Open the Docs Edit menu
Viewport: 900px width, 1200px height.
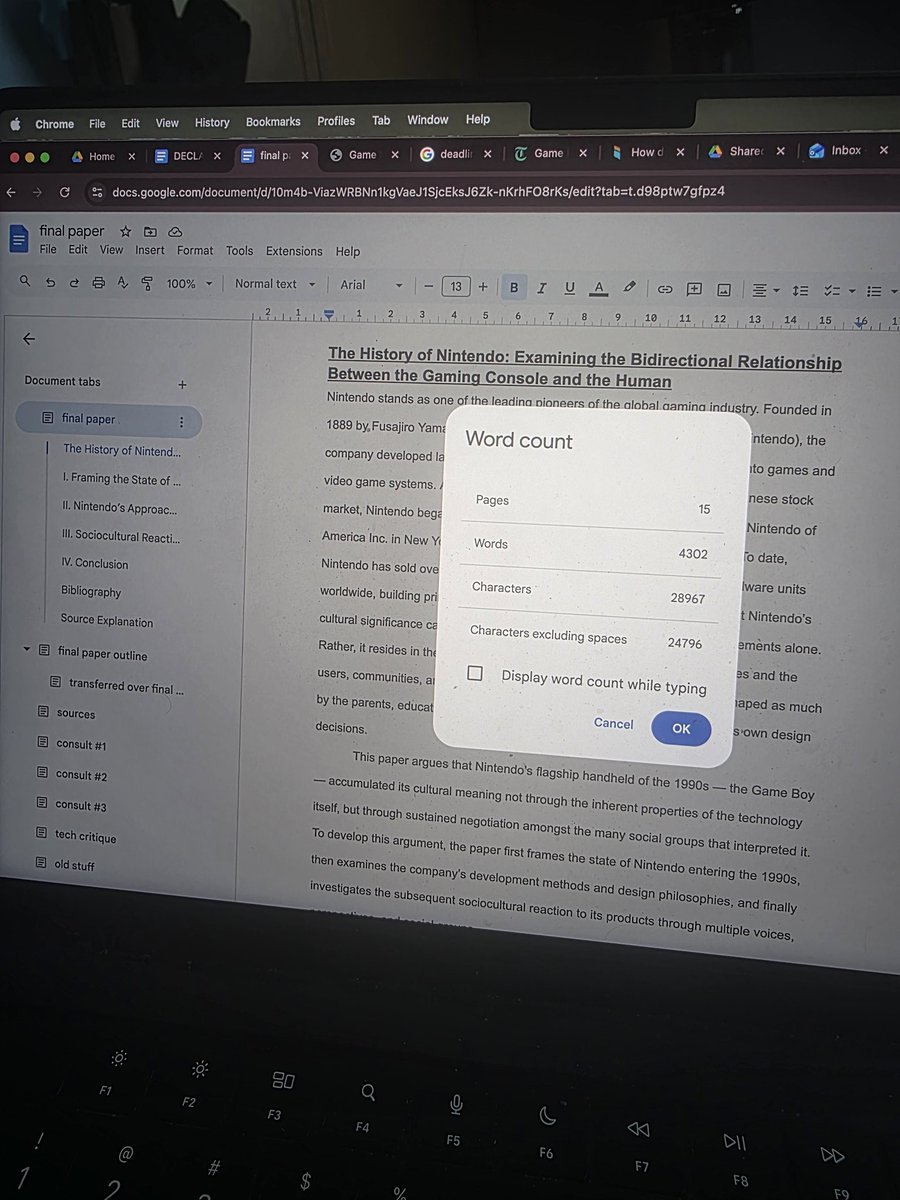(78, 250)
